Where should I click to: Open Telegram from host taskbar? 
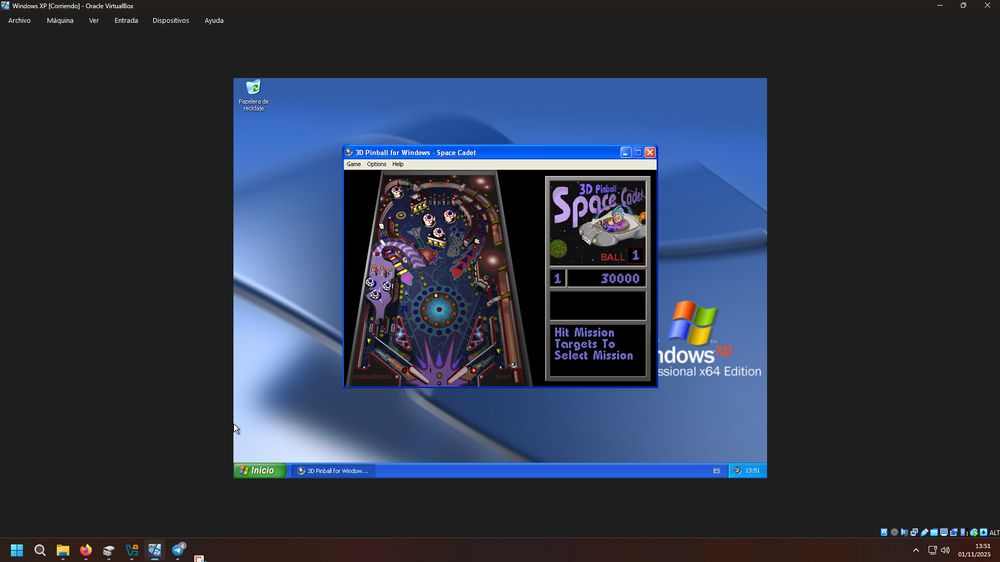(179, 549)
